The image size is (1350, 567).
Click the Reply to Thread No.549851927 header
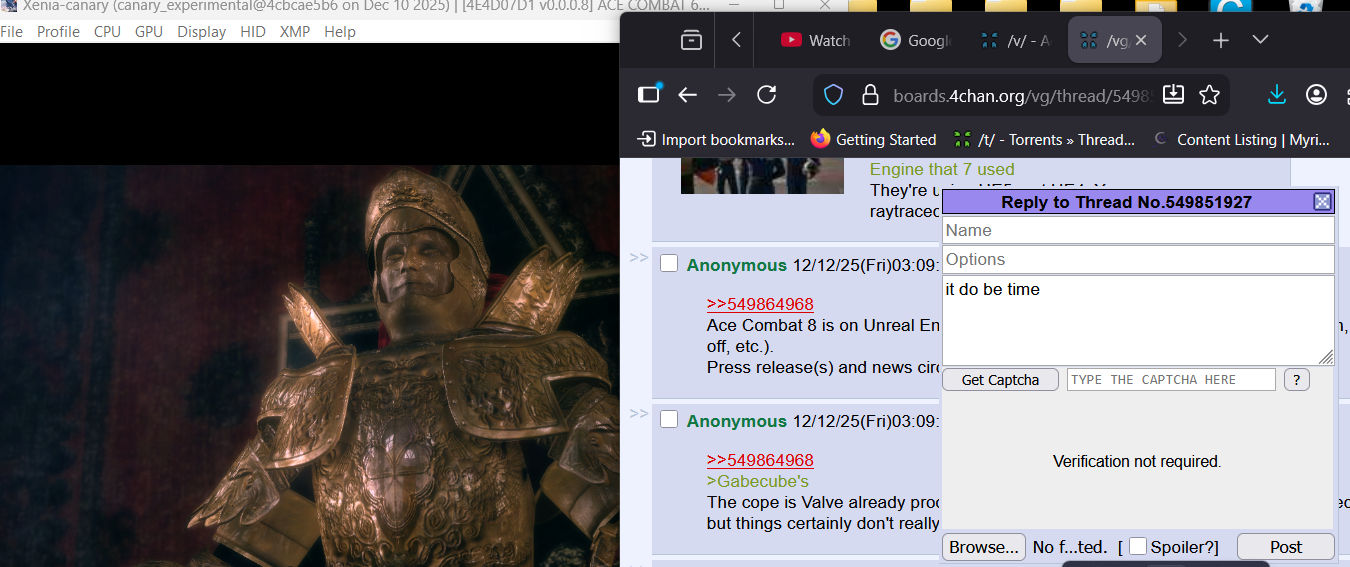coord(1126,202)
